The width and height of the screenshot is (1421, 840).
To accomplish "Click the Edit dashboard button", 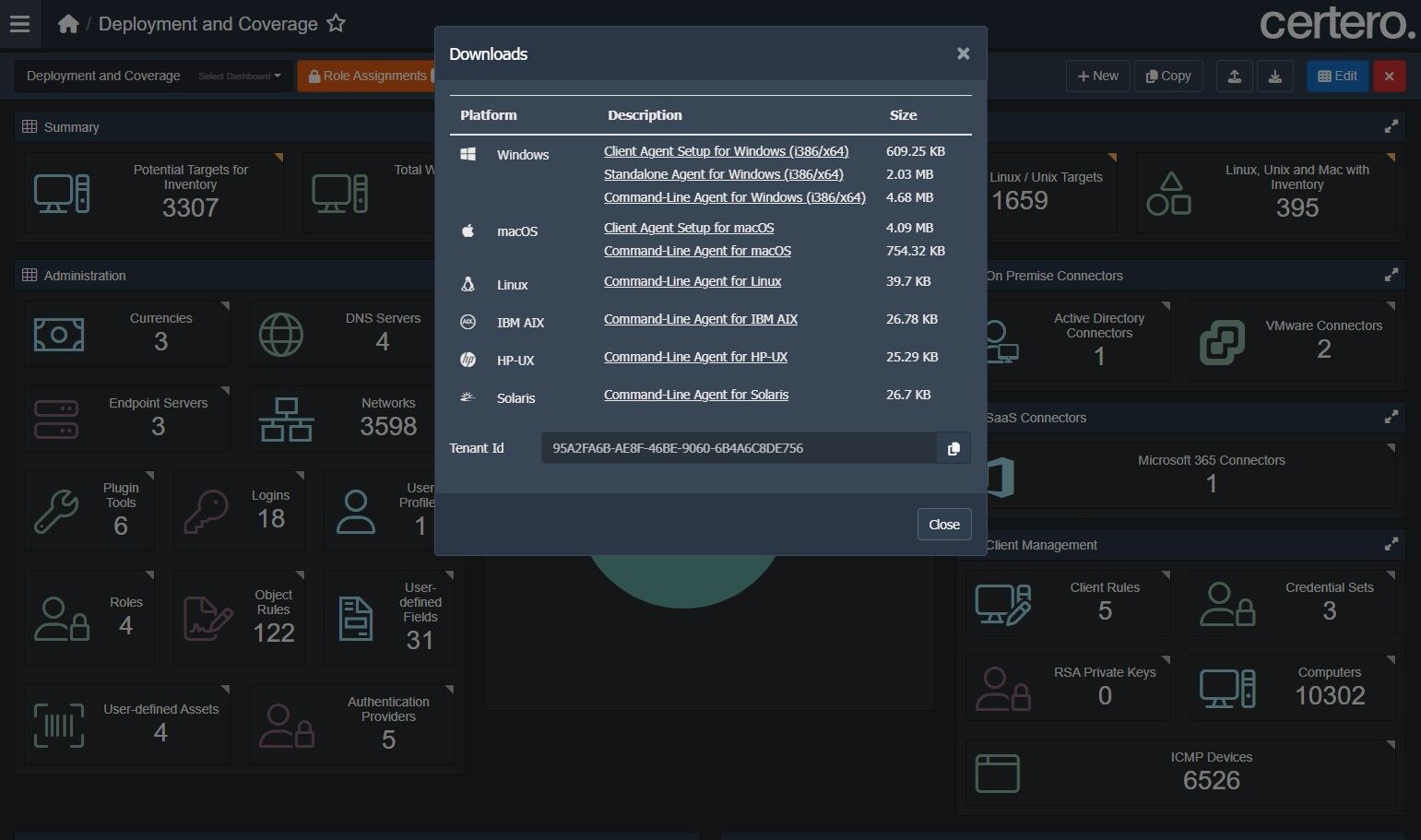I will [x=1337, y=77].
